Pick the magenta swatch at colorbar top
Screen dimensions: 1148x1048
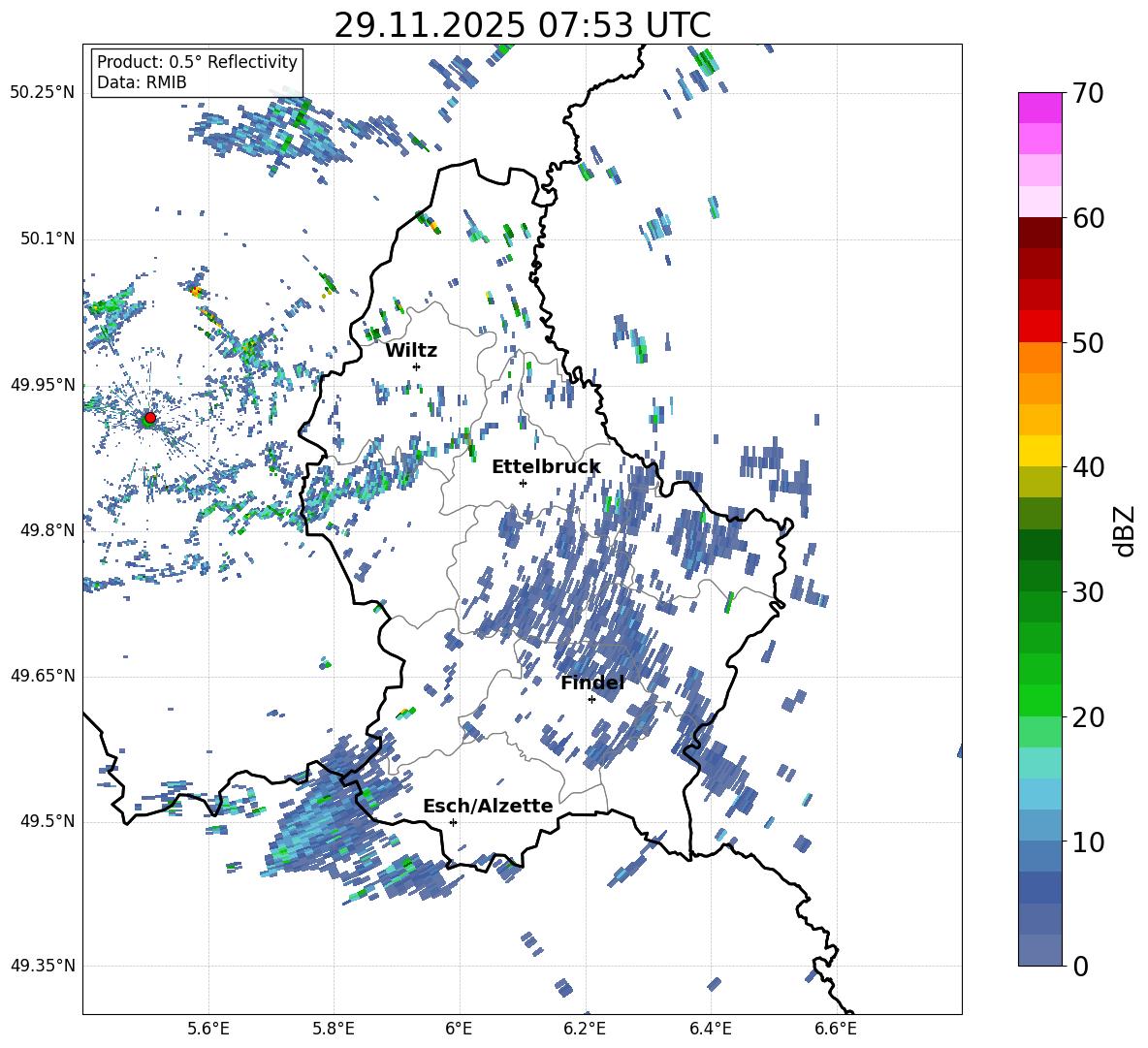click(1039, 108)
